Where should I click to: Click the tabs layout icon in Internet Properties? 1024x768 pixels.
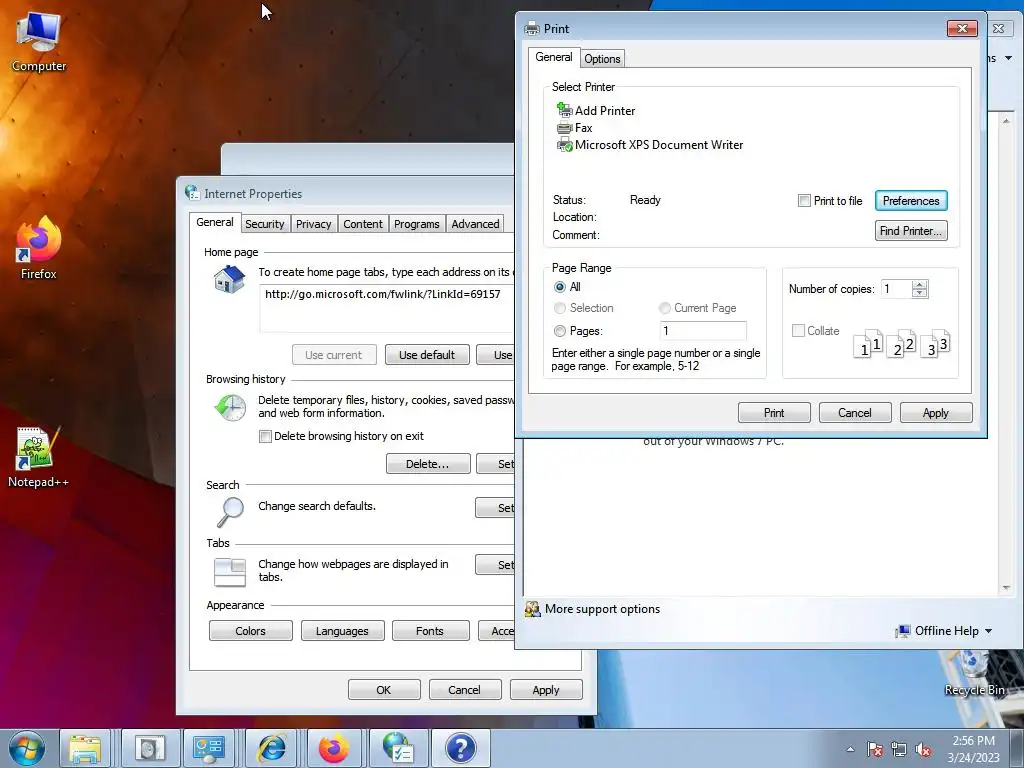[x=230, y=572]
